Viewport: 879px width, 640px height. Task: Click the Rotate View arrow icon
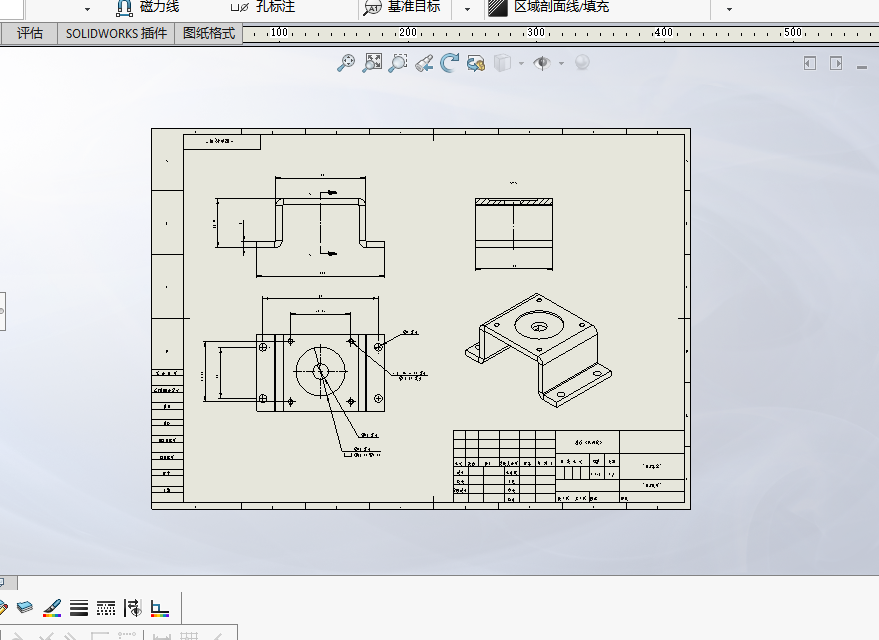point(450,63)
